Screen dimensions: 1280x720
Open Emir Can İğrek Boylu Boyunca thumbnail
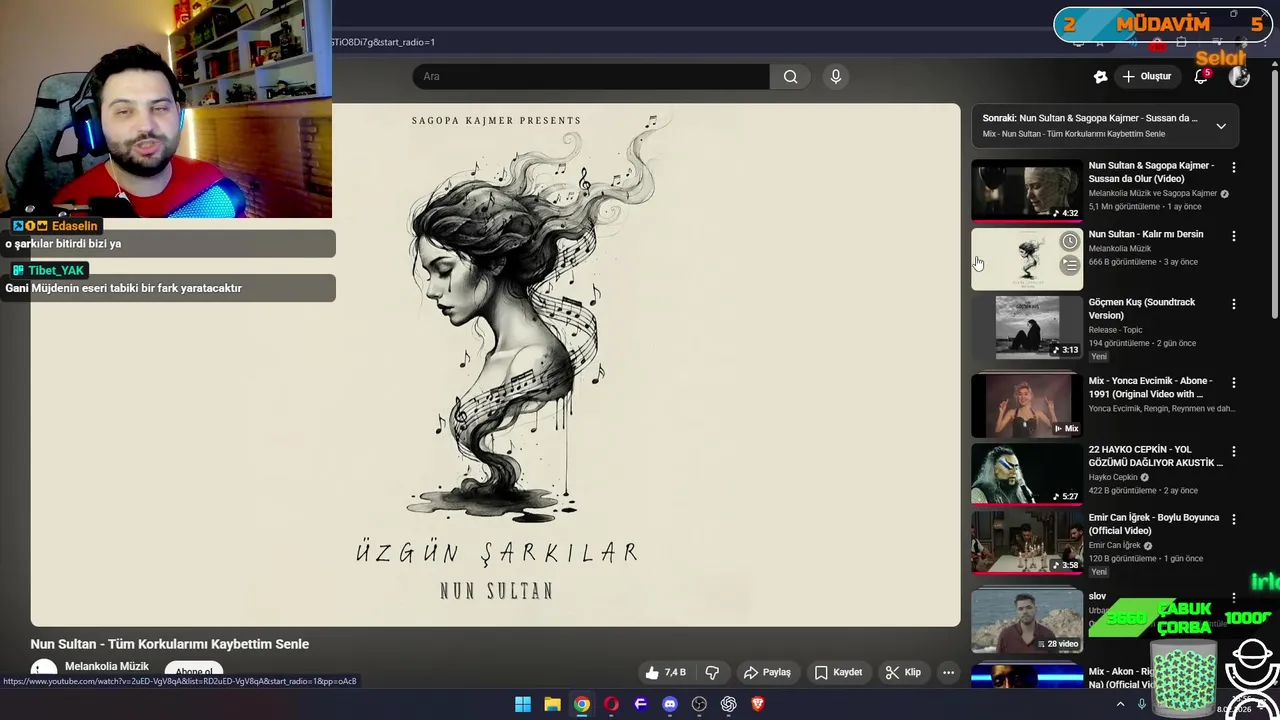tap(1027, 542)
